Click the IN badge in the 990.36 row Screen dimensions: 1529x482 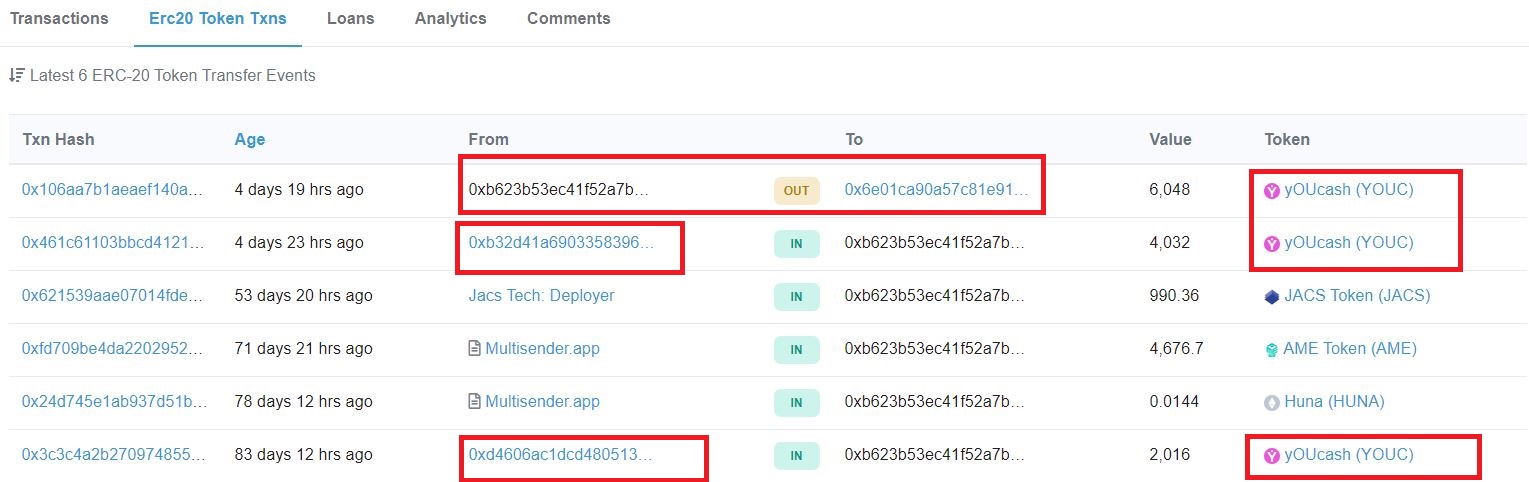(x=796, y=296)
